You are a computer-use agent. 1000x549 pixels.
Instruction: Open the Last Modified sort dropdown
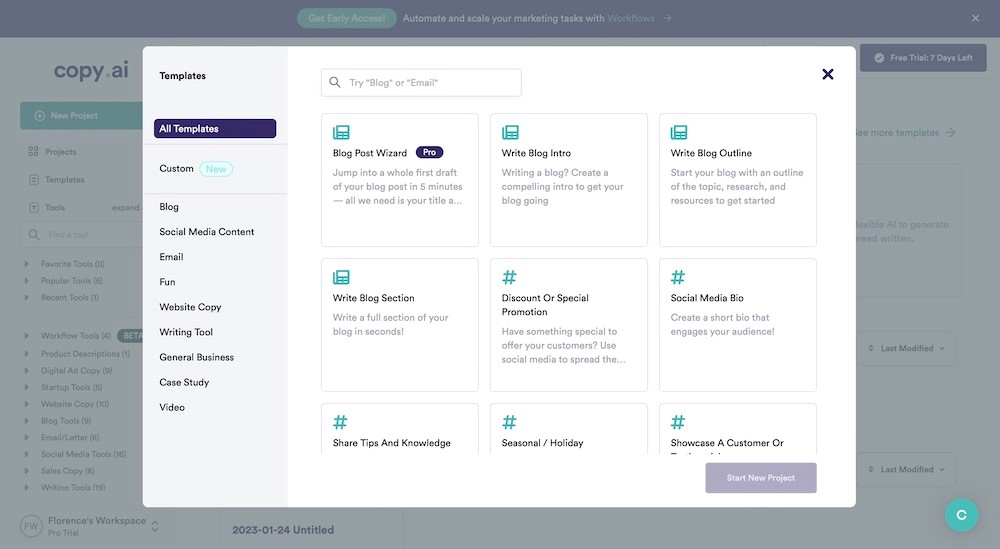point(907,349)
